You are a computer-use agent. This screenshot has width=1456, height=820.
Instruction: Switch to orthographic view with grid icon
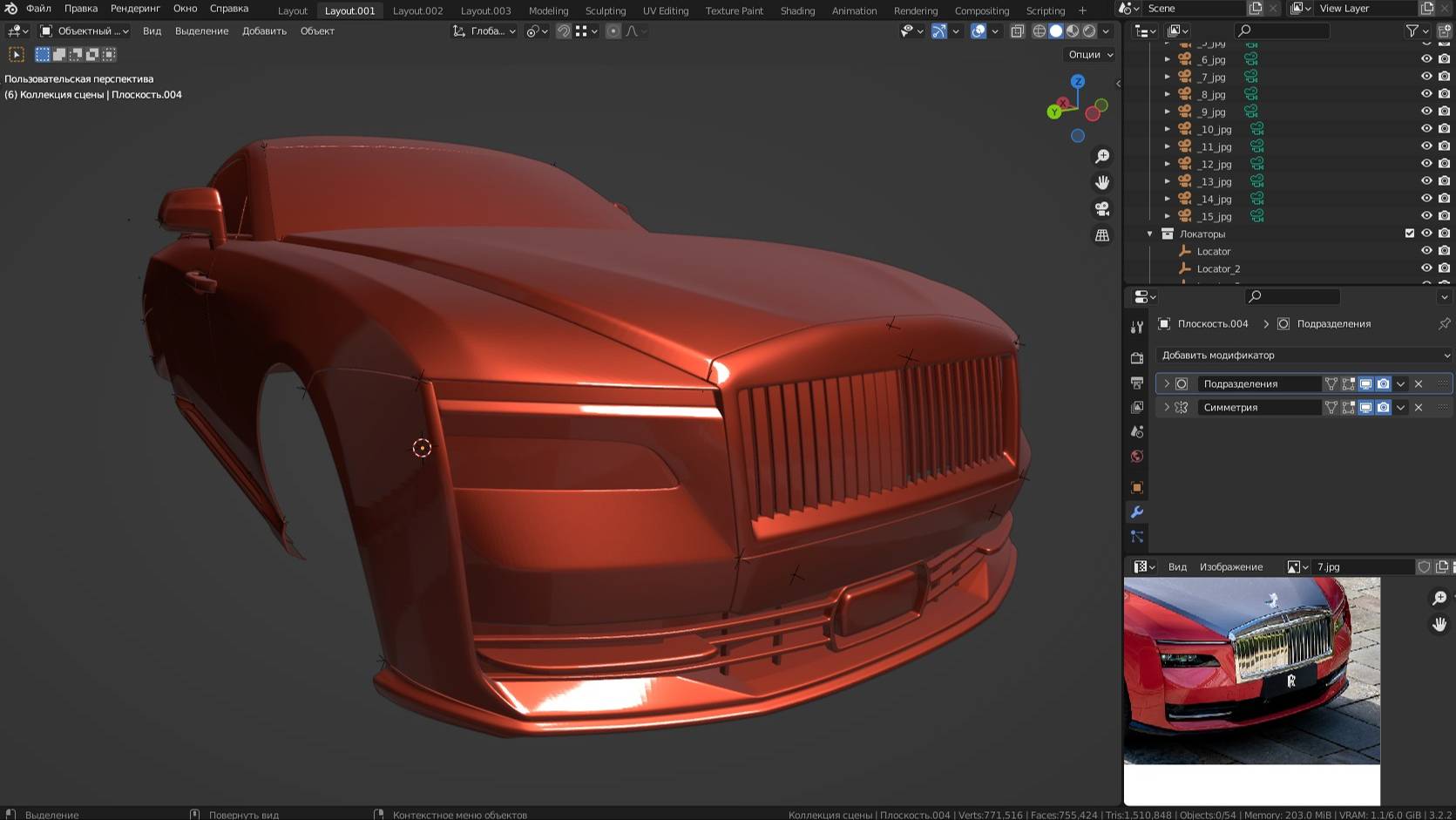coord(1102,235)
